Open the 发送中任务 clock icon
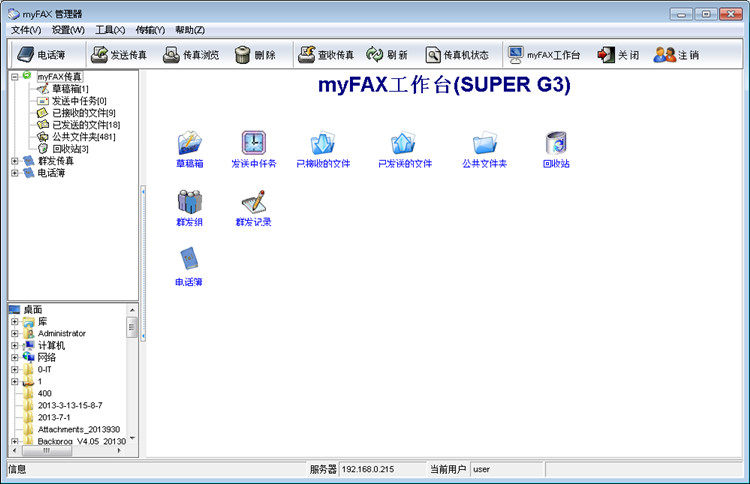Viewport: 750px width, 484px height. pyautogui.click(x=254, y=149)
